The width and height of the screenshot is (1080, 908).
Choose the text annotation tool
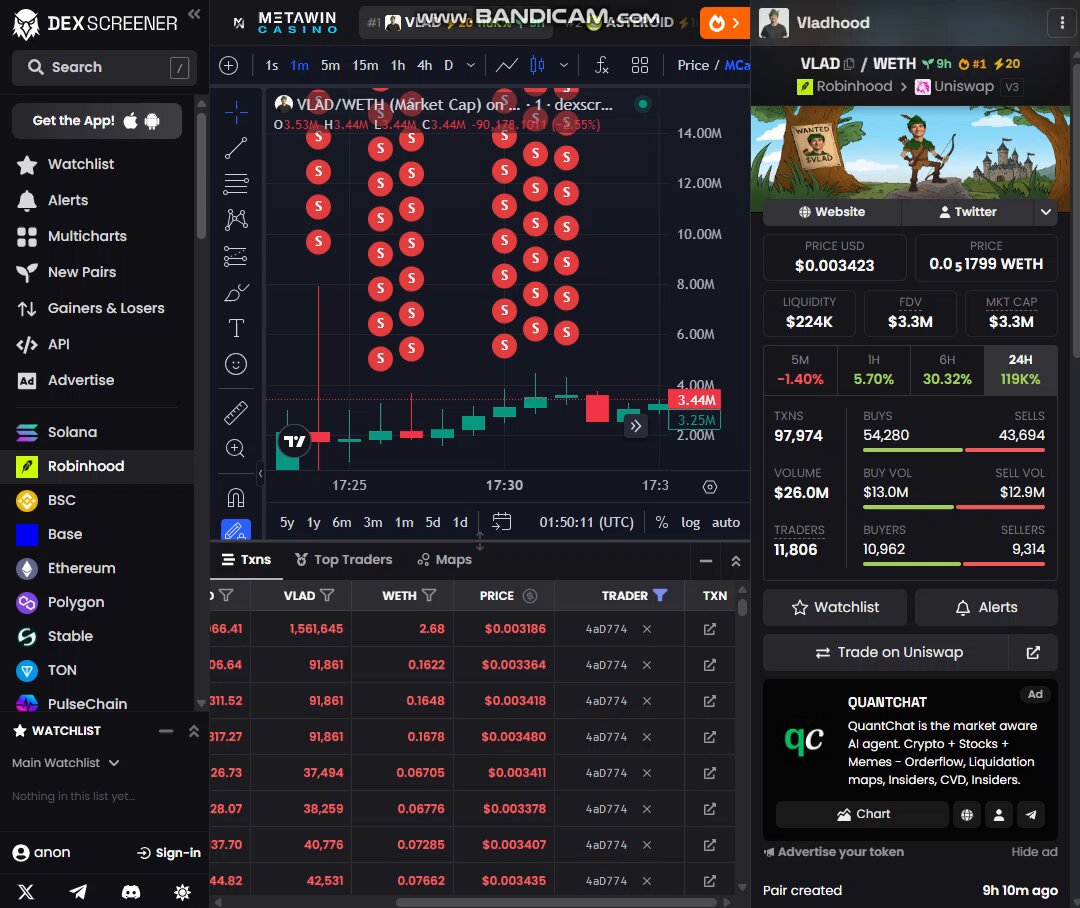tap(236, 328)
